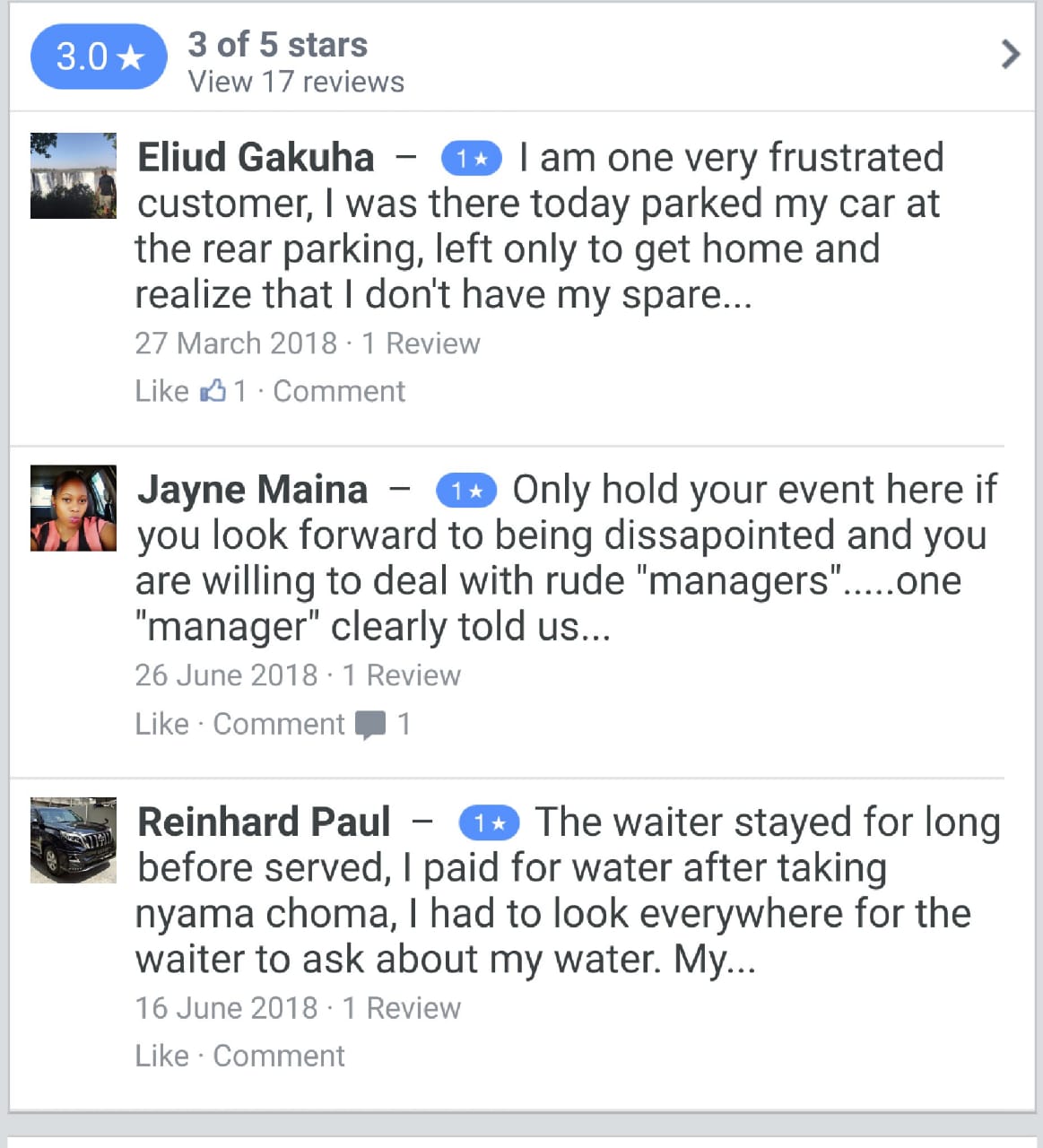Click speech bubble icon on Jayne's review
Image resolution: width=1043 pixels, height=1148 pixels.
(370, 724)
